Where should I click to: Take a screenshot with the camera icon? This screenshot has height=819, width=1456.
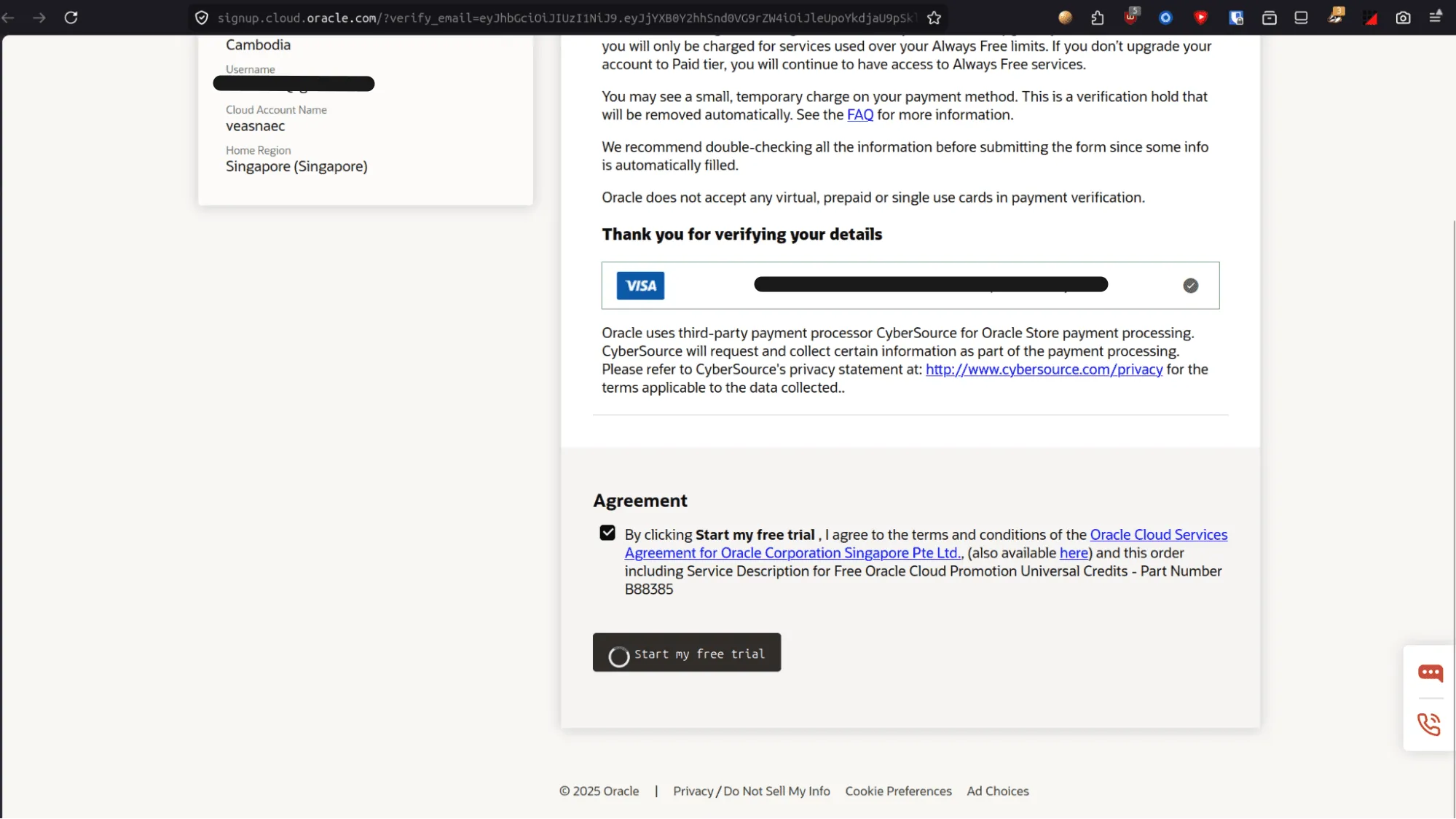point(1403,17)
